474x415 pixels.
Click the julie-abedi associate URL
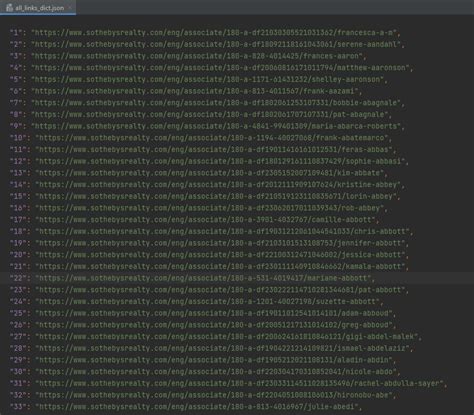198,406
